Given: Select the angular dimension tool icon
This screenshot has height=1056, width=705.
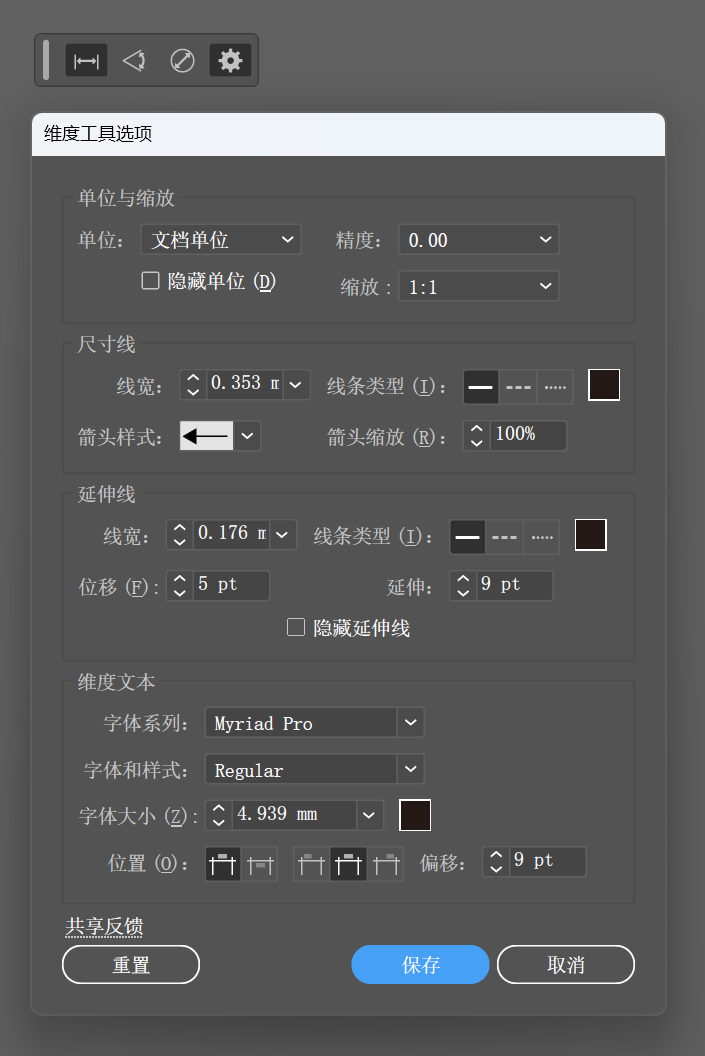Looking at the screenshot, I should (134, 61).
